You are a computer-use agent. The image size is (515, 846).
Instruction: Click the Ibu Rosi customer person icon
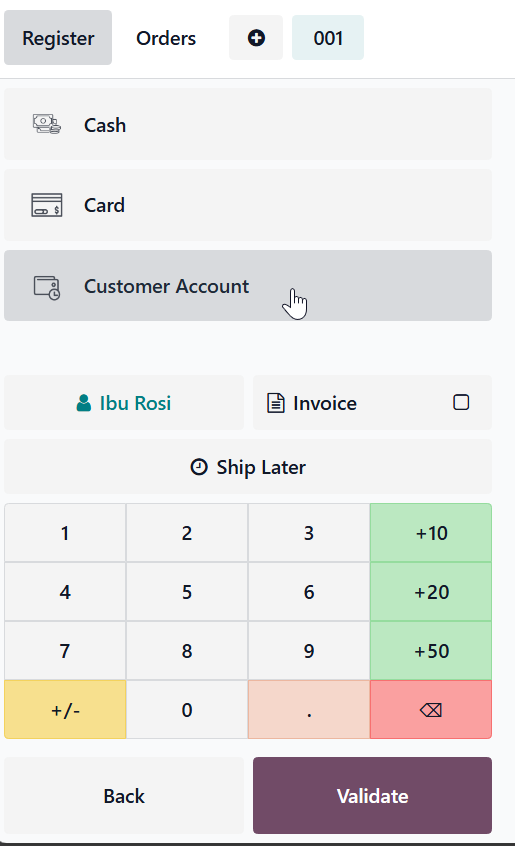click(x=84, y=403)
